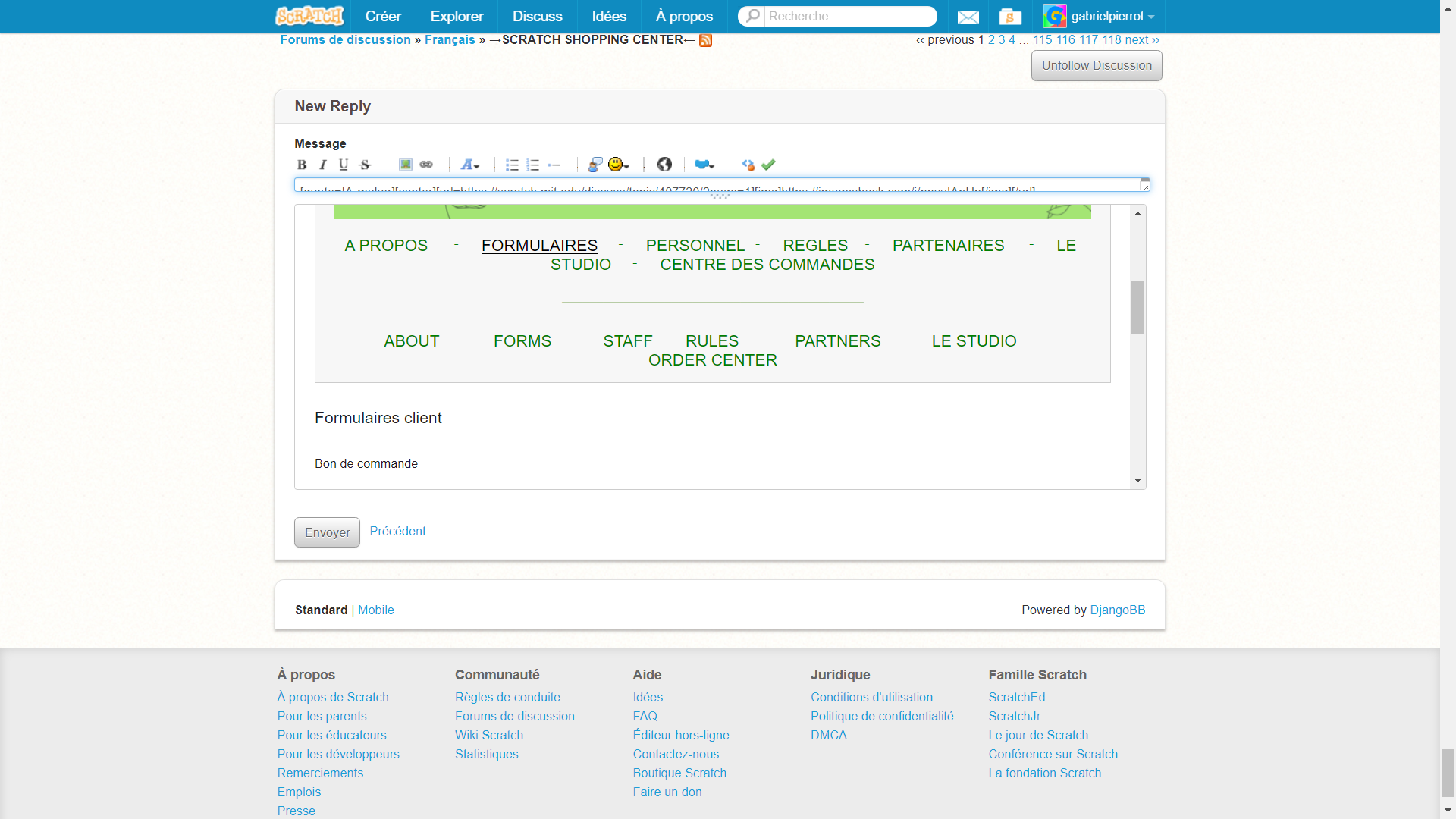Apply Bold formatting in message toolbar

[x=302, y=165]
